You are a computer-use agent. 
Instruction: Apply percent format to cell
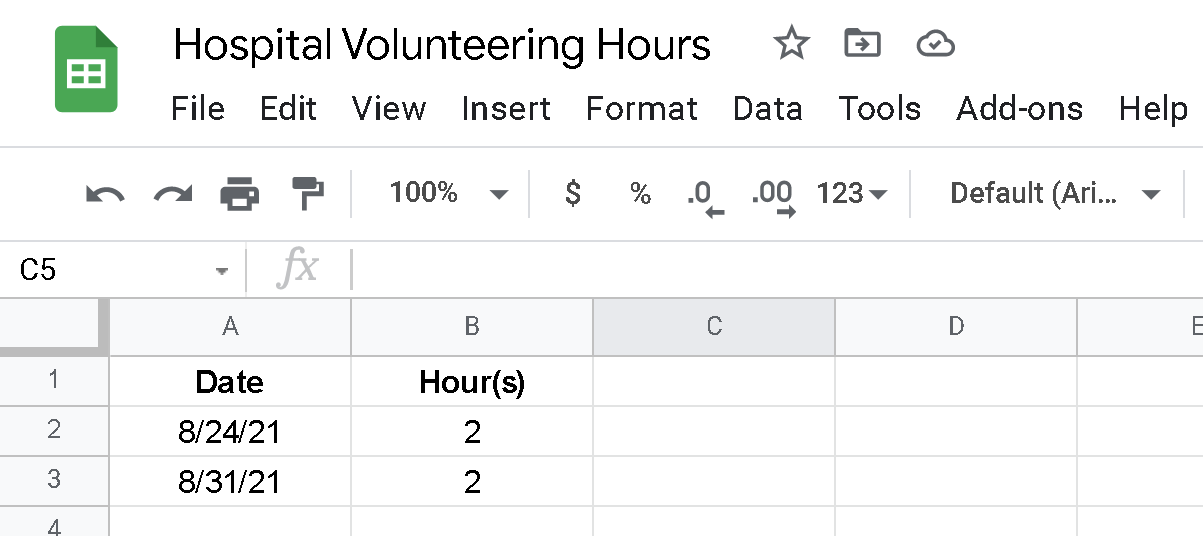pos(641,193)
